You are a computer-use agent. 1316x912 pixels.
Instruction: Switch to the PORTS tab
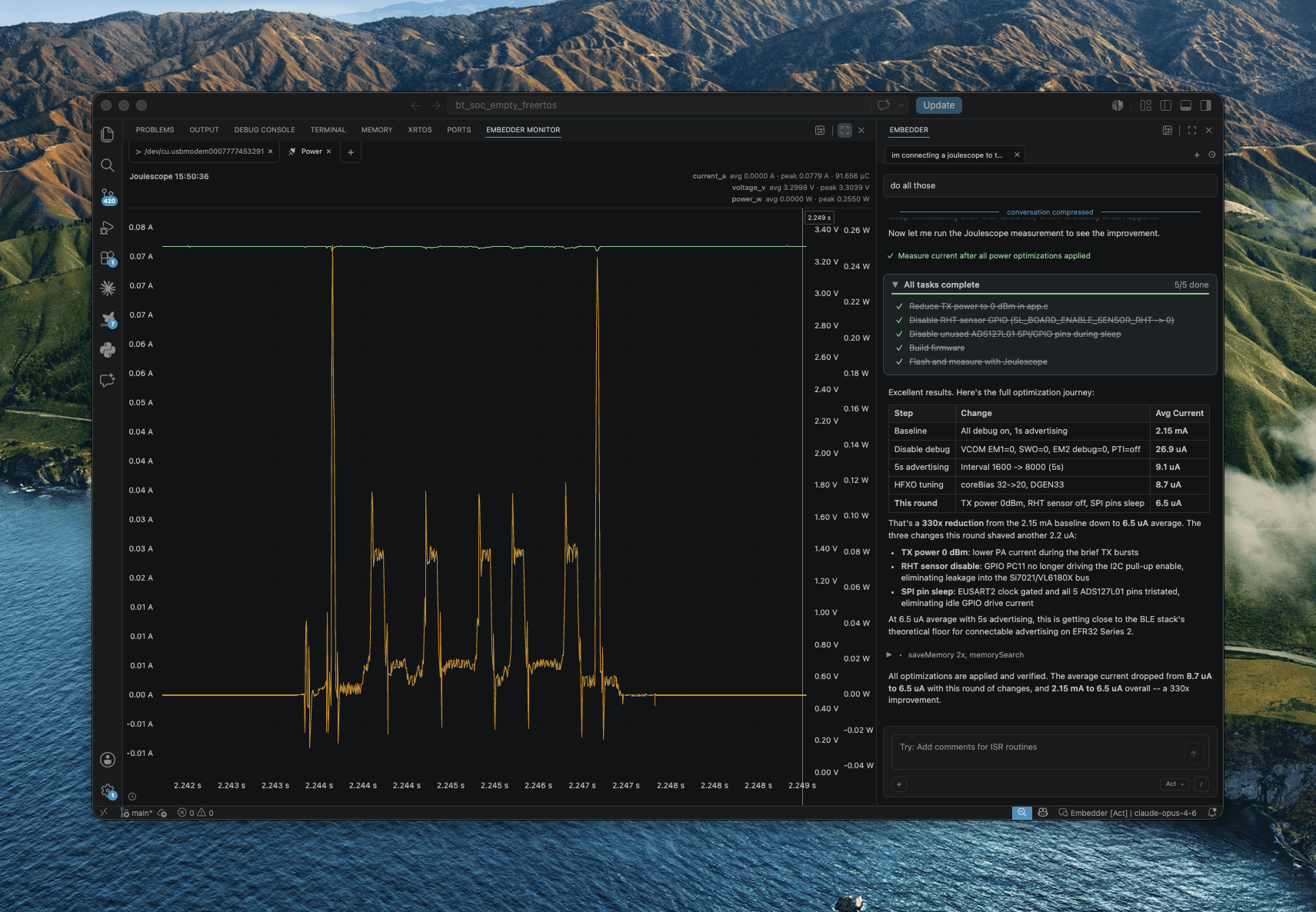pos(458,130)
